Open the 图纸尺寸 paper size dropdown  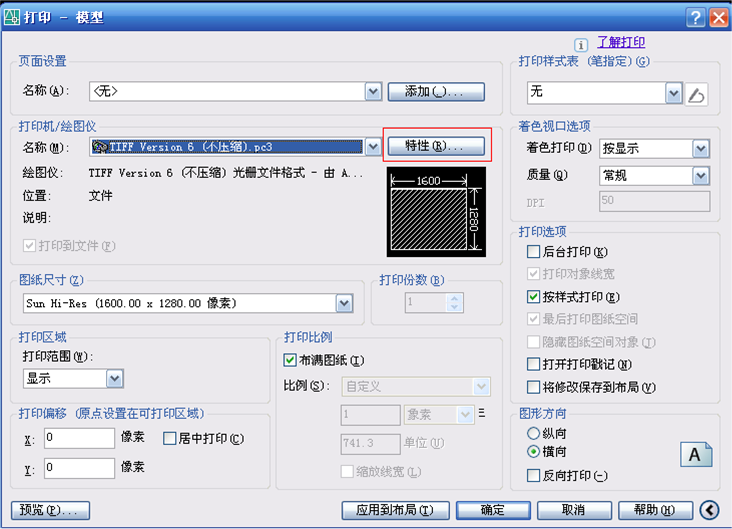pos(344,303)
